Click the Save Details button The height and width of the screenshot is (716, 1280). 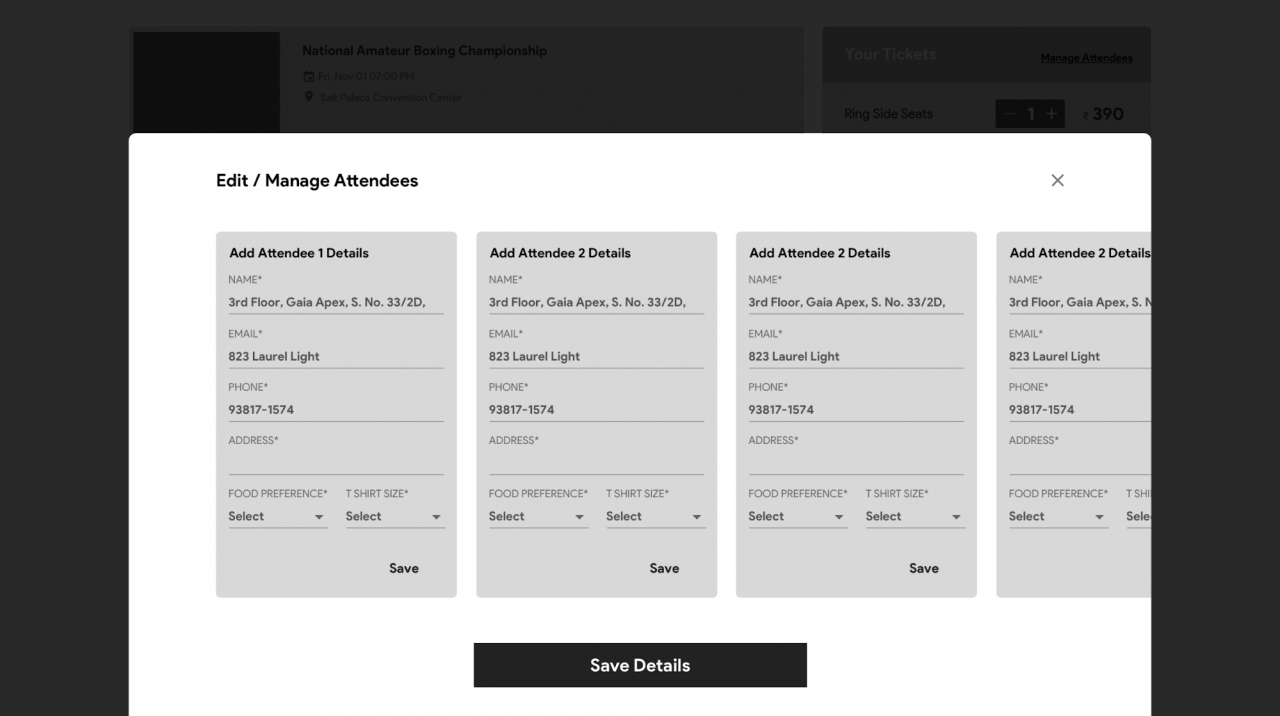(x=640, y=665)
